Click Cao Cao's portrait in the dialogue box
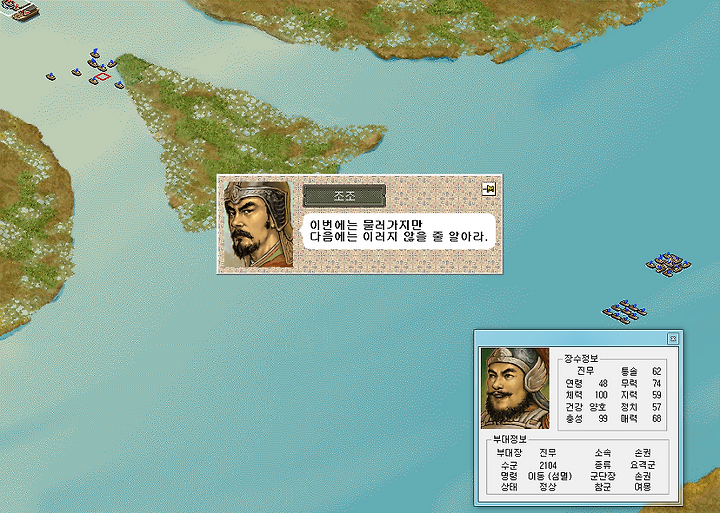 tap(258, 224)
